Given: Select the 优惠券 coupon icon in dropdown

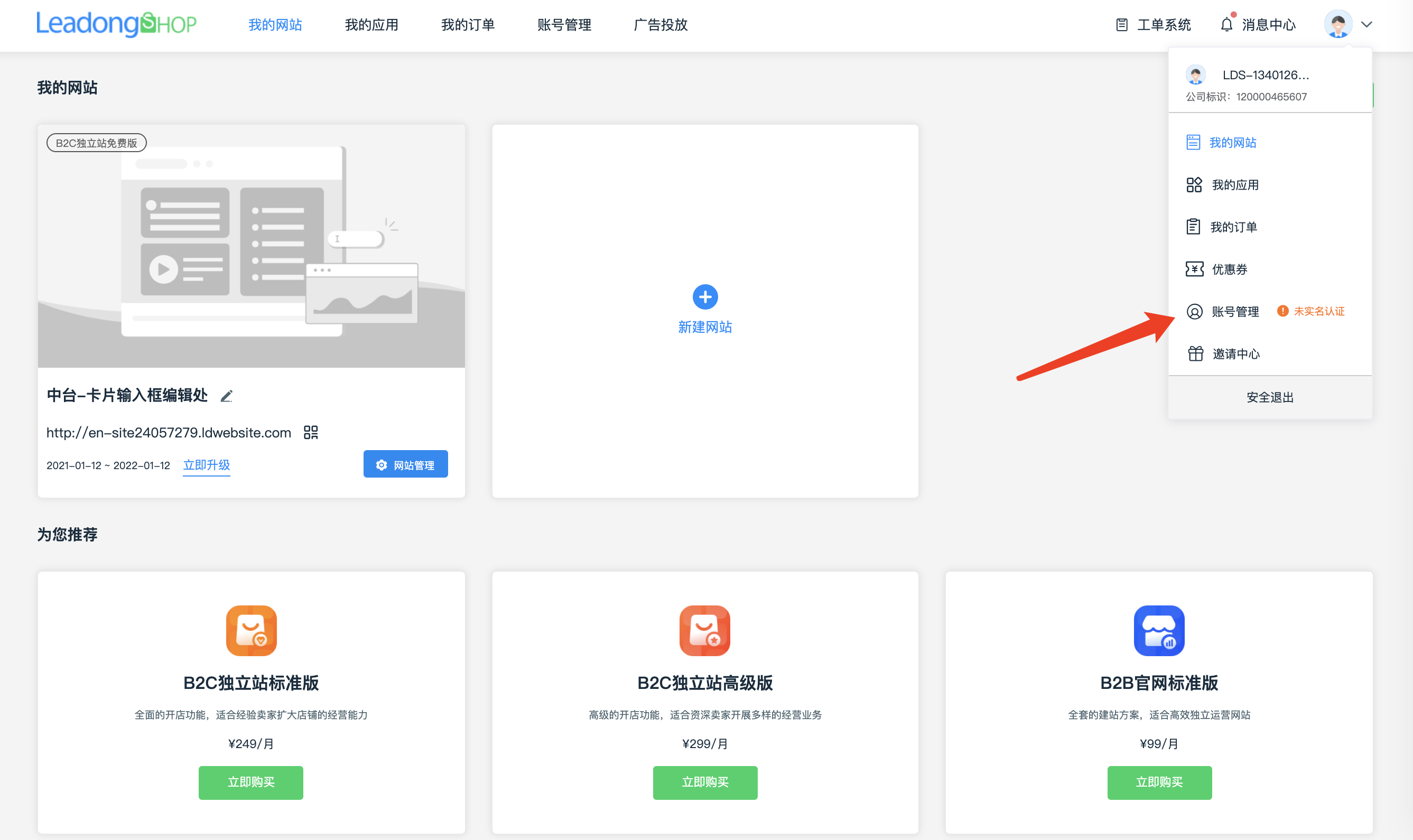Looking at the screenshot, I should [1194, 269].
